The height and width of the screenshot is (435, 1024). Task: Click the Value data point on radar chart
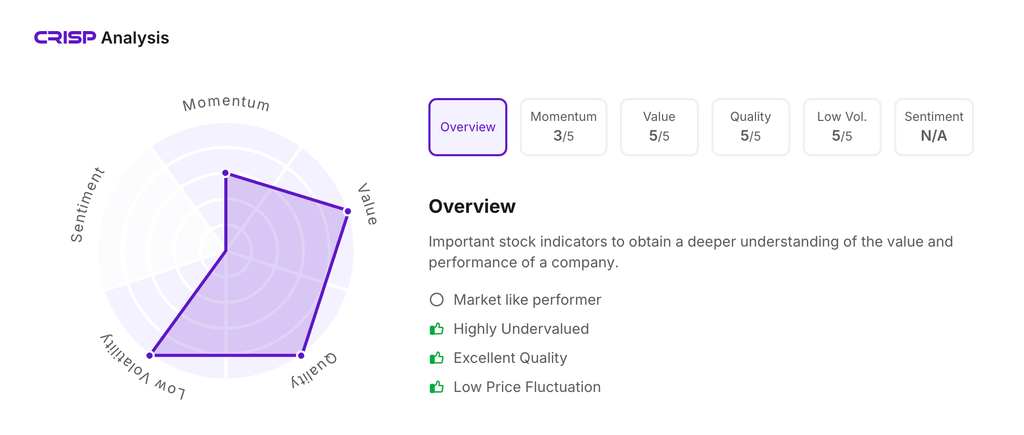[x=348, y=211]
